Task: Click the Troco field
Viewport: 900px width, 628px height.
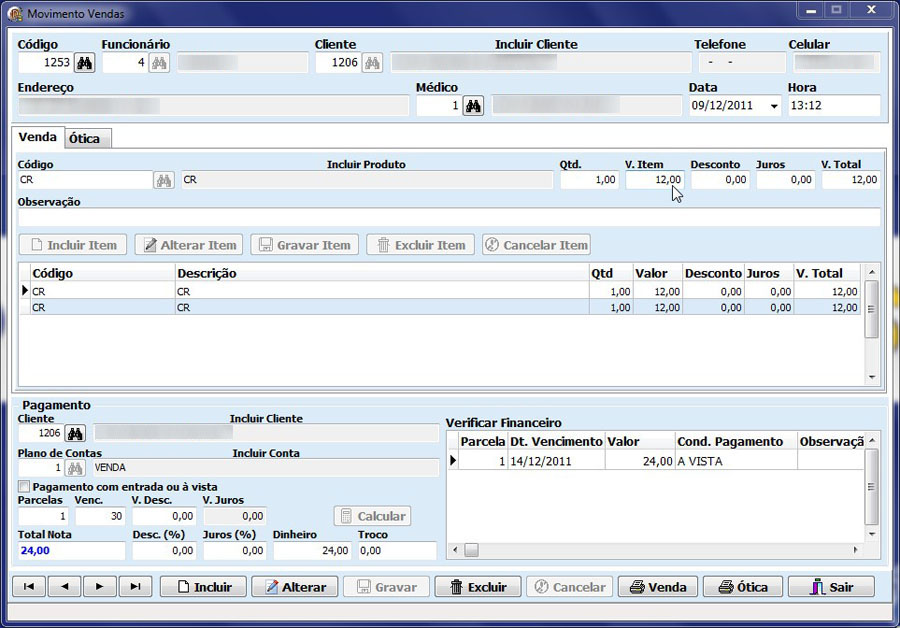Action: point(397,551)
